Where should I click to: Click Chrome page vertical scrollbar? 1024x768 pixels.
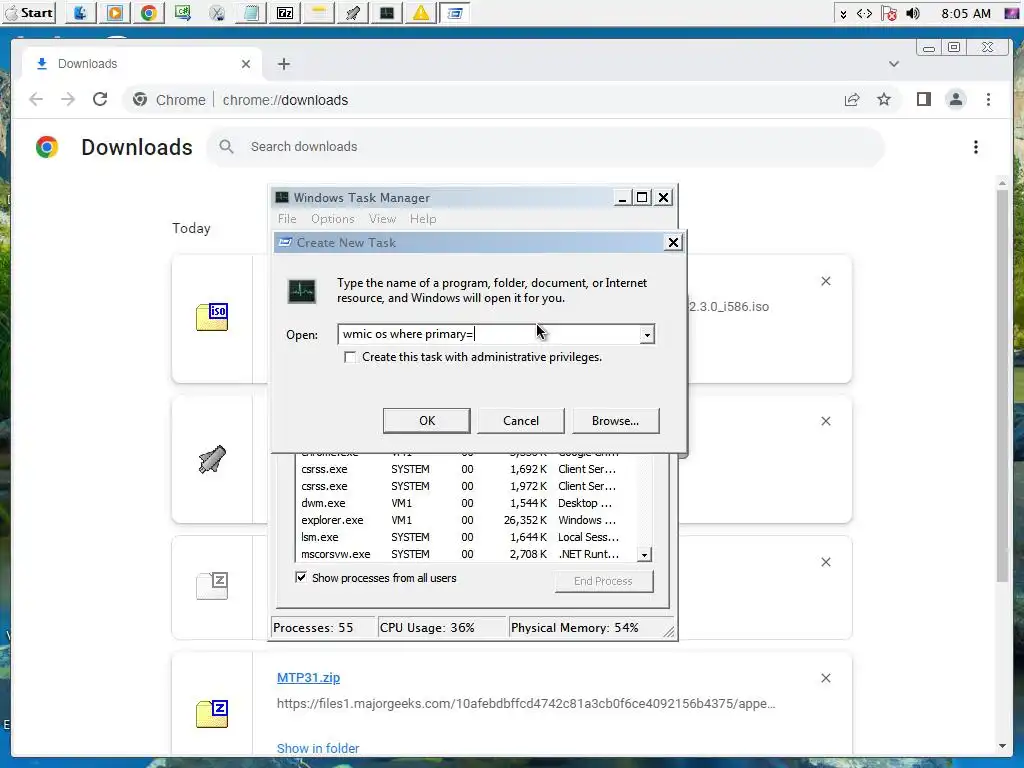point(1002,385)
